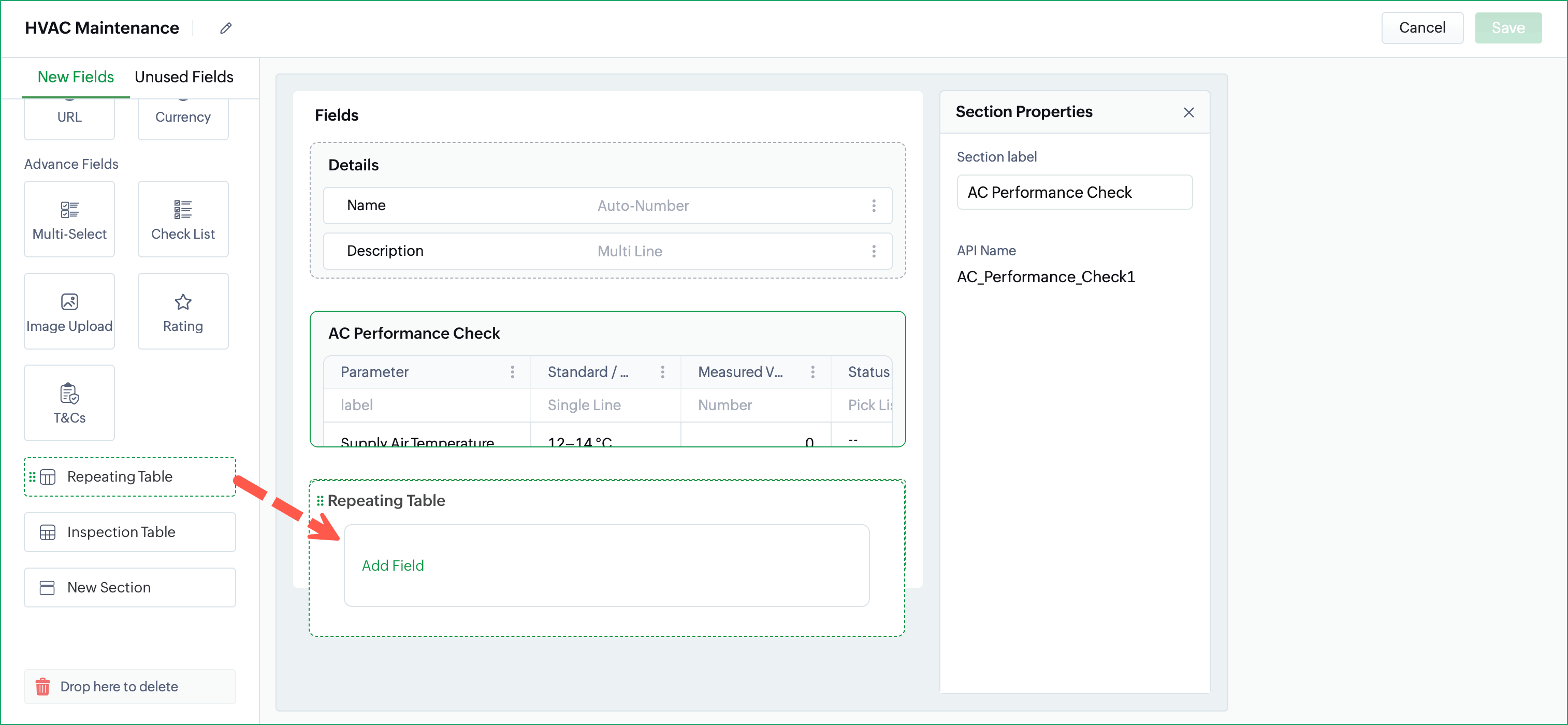Click the Cancel button
The height and width of the screenshot is (725, 1568).
1422,27
